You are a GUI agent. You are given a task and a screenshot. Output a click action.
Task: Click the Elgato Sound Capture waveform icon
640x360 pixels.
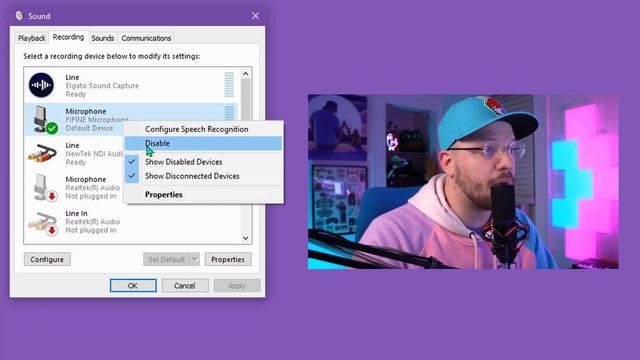tap(41, 85)
